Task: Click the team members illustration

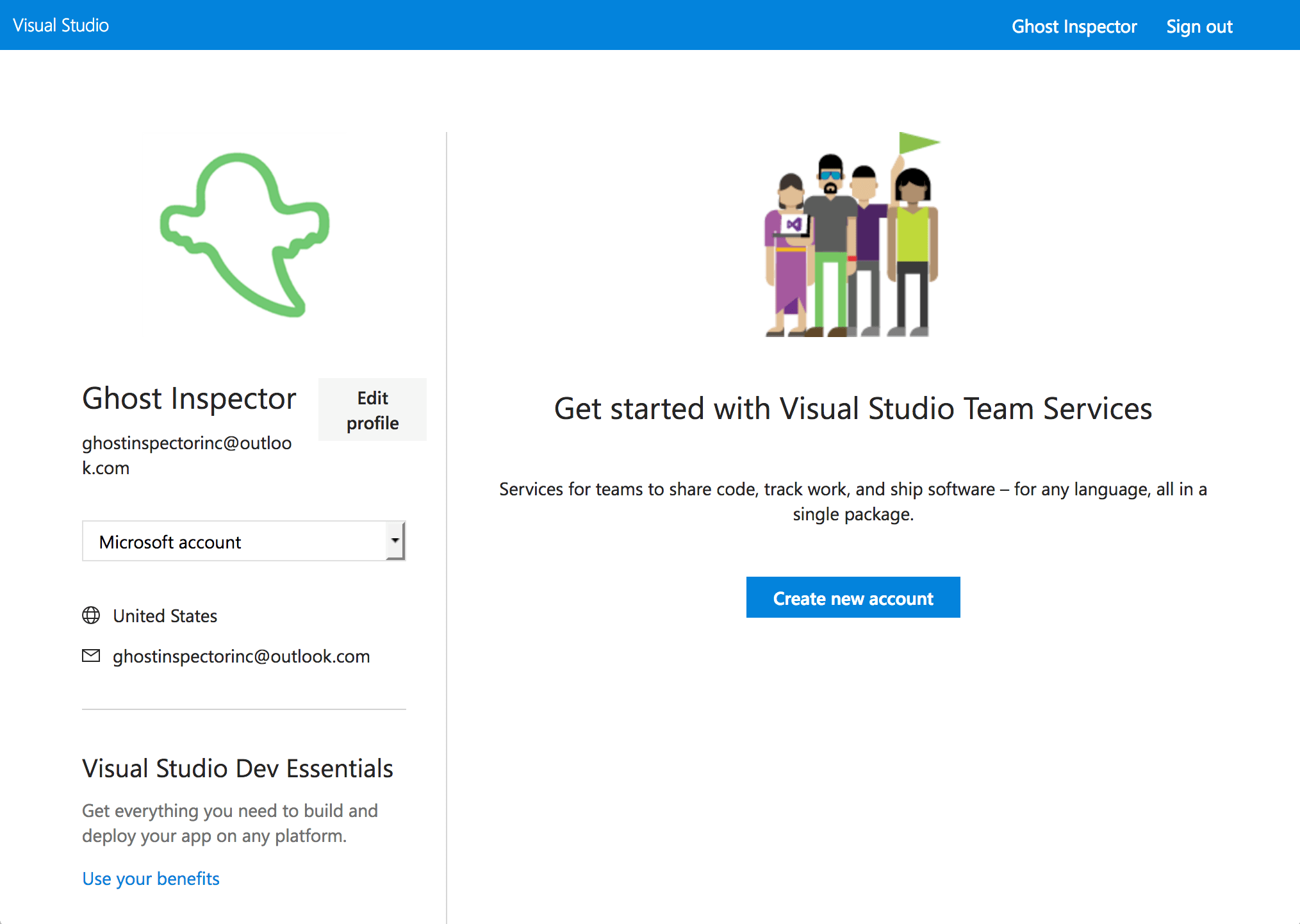Action: point(852,237)
